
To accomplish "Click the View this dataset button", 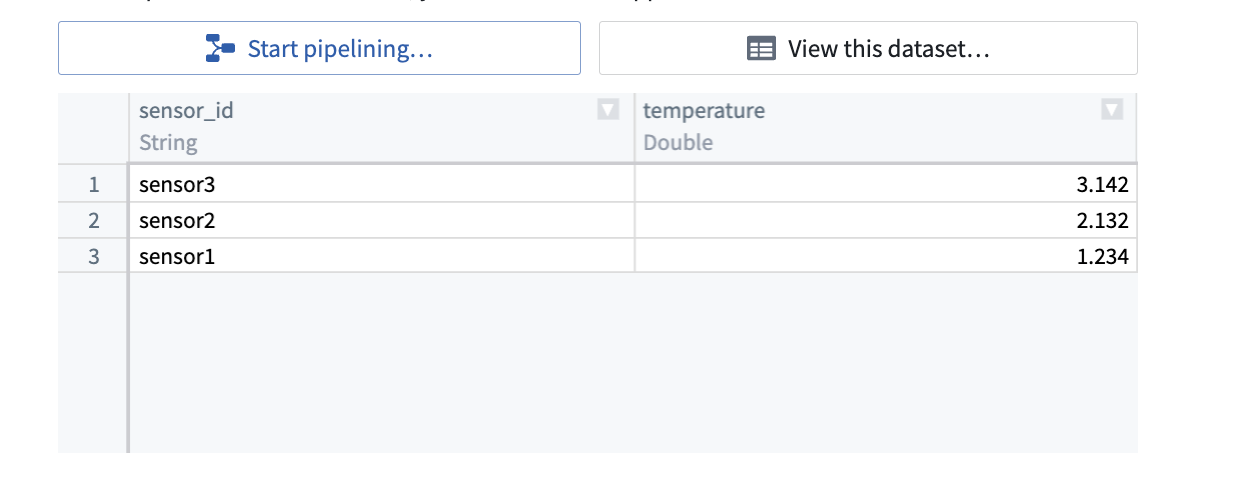I will pyautogui.click(x=868, y=48).
